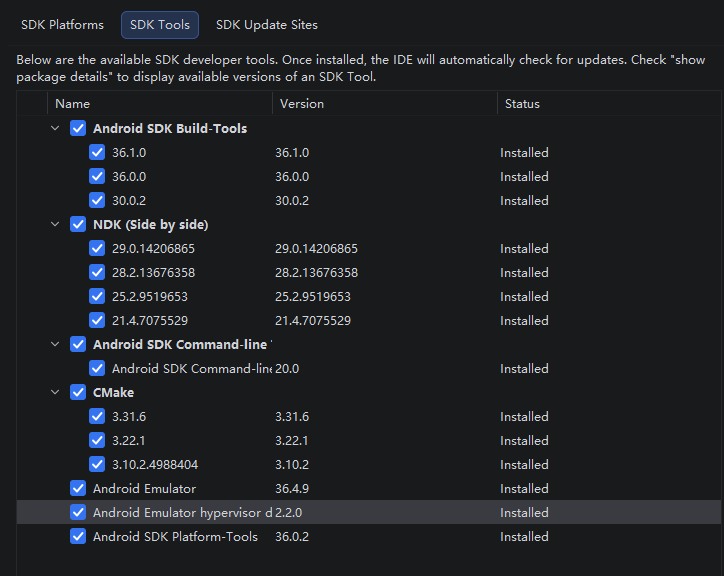Uncheck CMake 3.22.1 checkbox
Image resolution: width=724 pixels, height=576 pixels.
(x=97, y=441)
